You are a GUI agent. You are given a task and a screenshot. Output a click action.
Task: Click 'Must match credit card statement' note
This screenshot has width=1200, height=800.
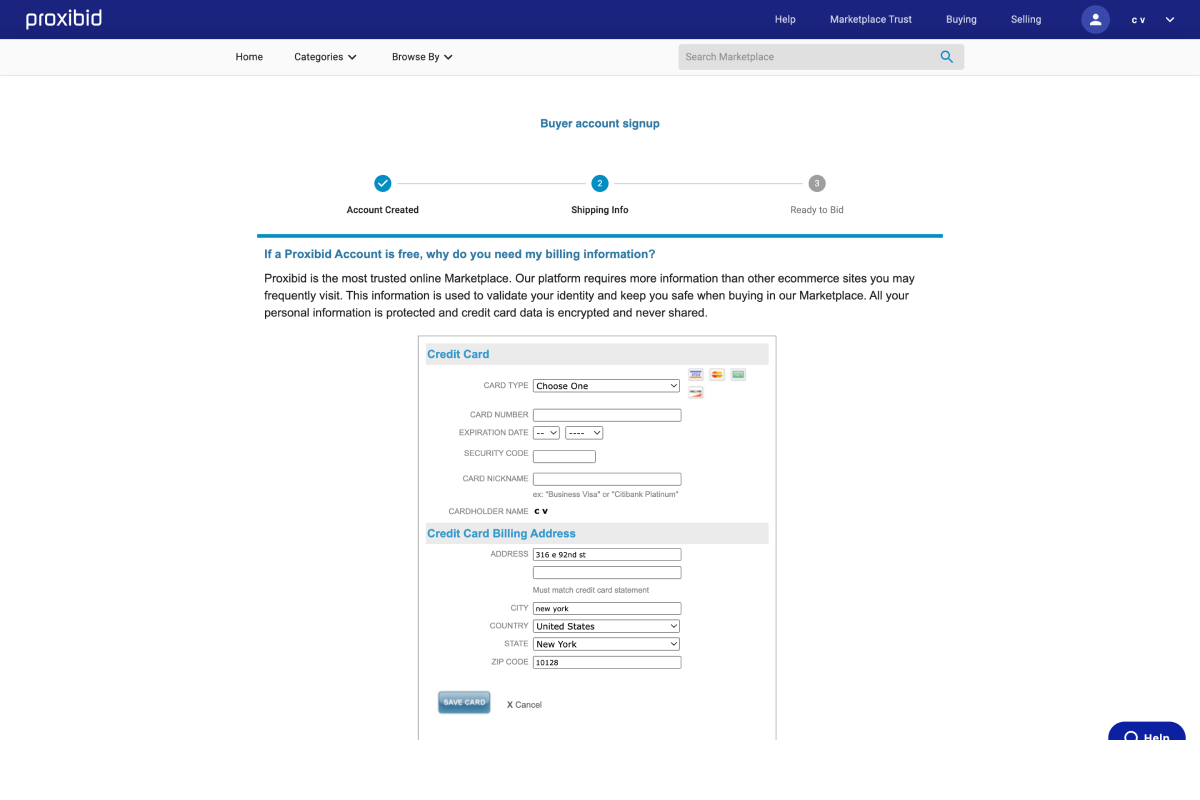(591, 590)
